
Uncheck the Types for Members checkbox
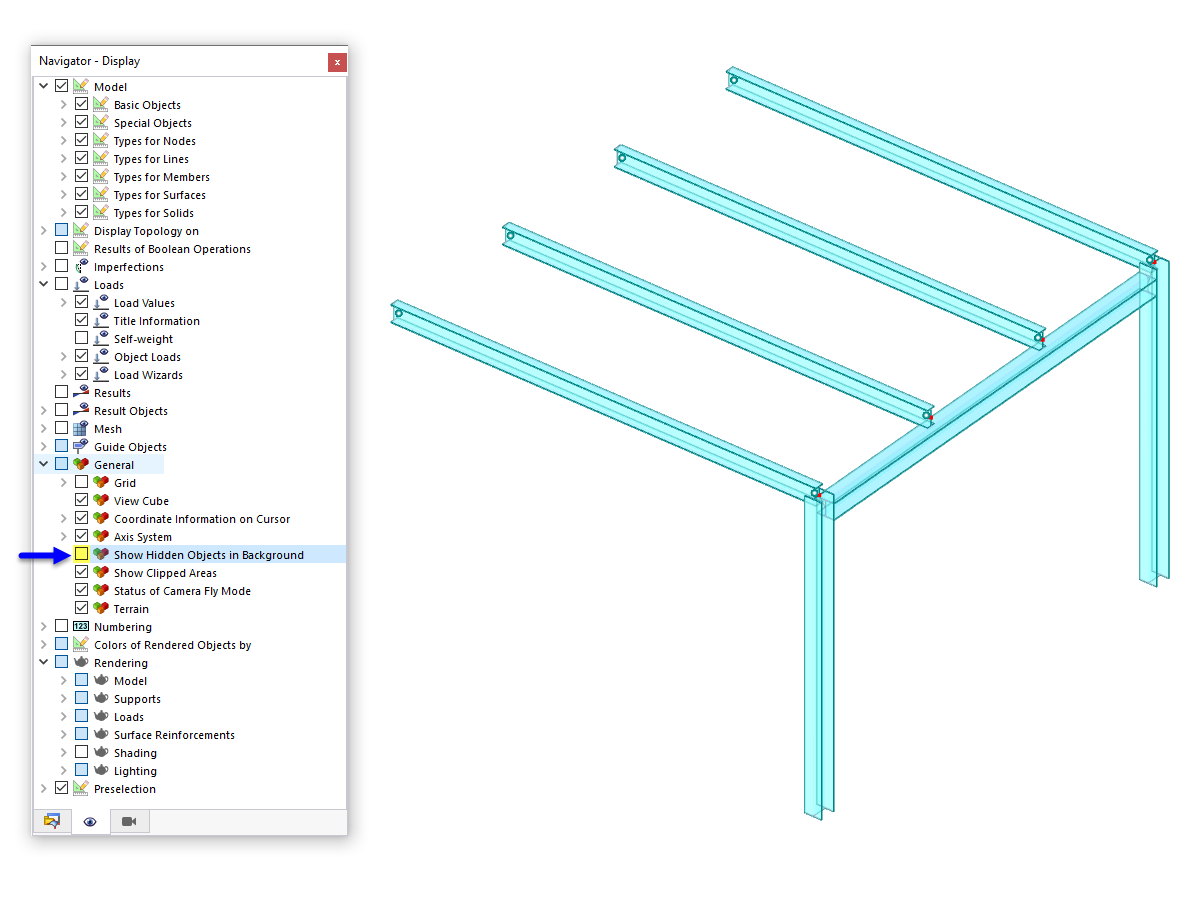[81, 176]
